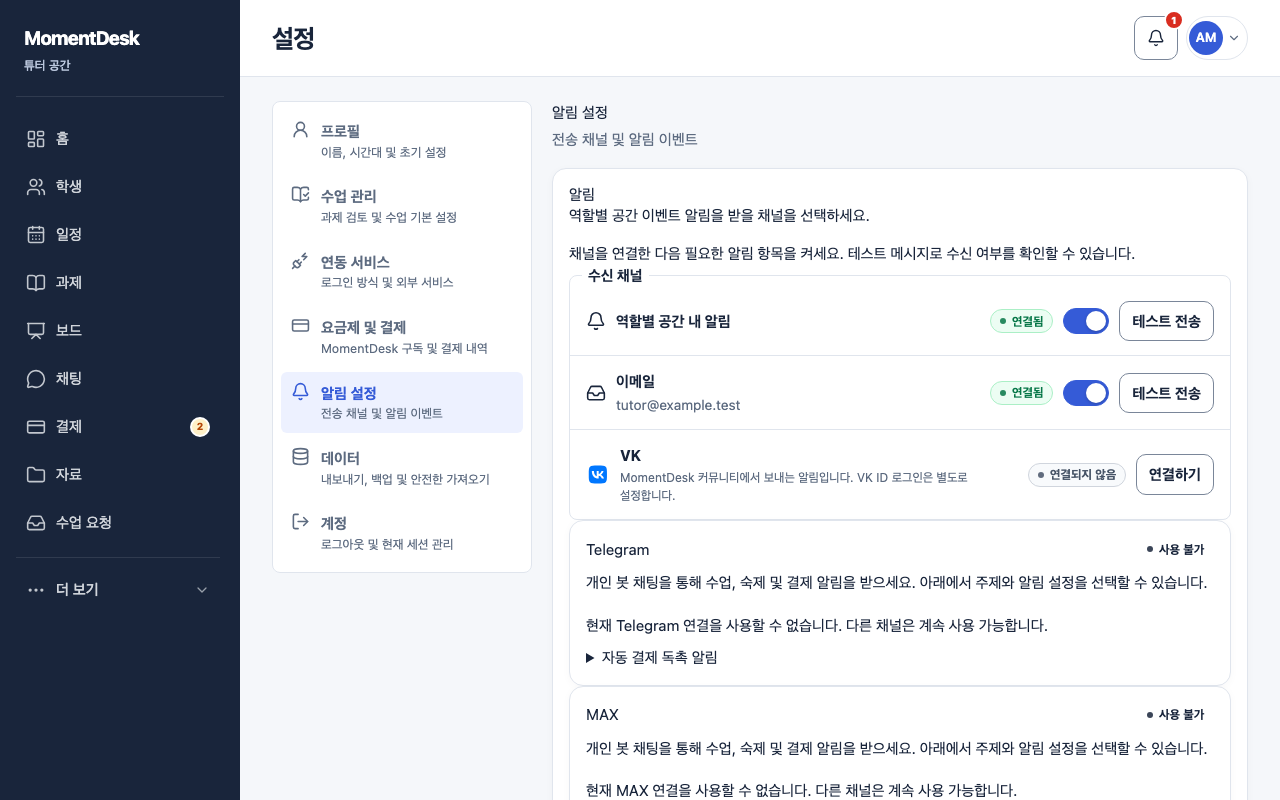
Task: Click the 결제 card icon in sidebar
Action: [36, 427]
